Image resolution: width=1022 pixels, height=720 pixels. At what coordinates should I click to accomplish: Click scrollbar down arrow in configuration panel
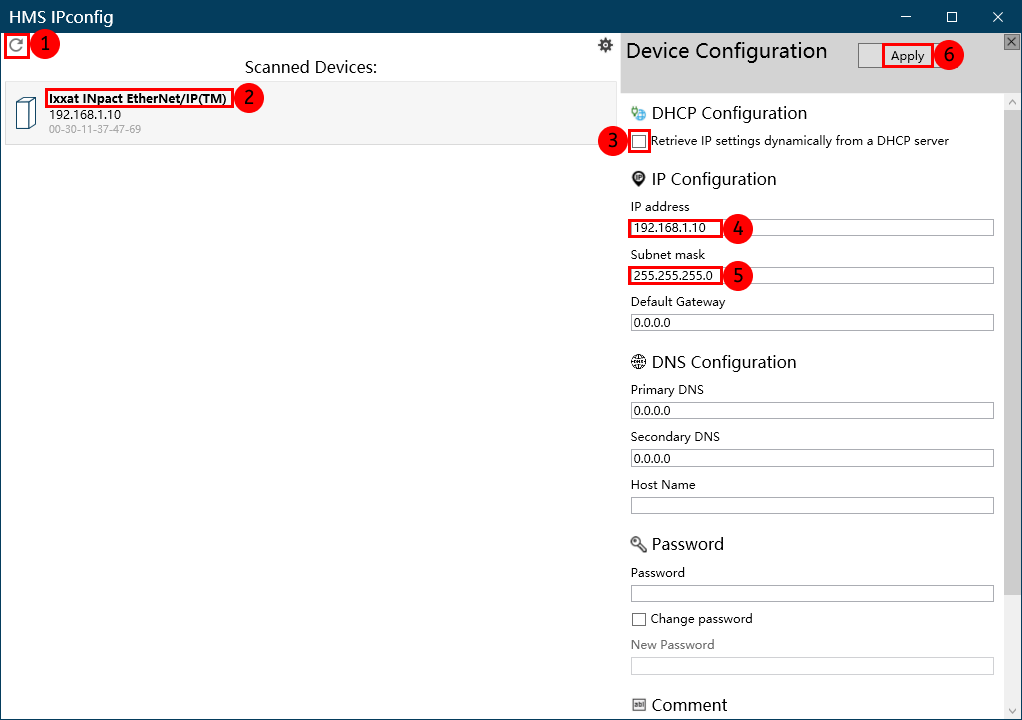tap(1012, 710)
